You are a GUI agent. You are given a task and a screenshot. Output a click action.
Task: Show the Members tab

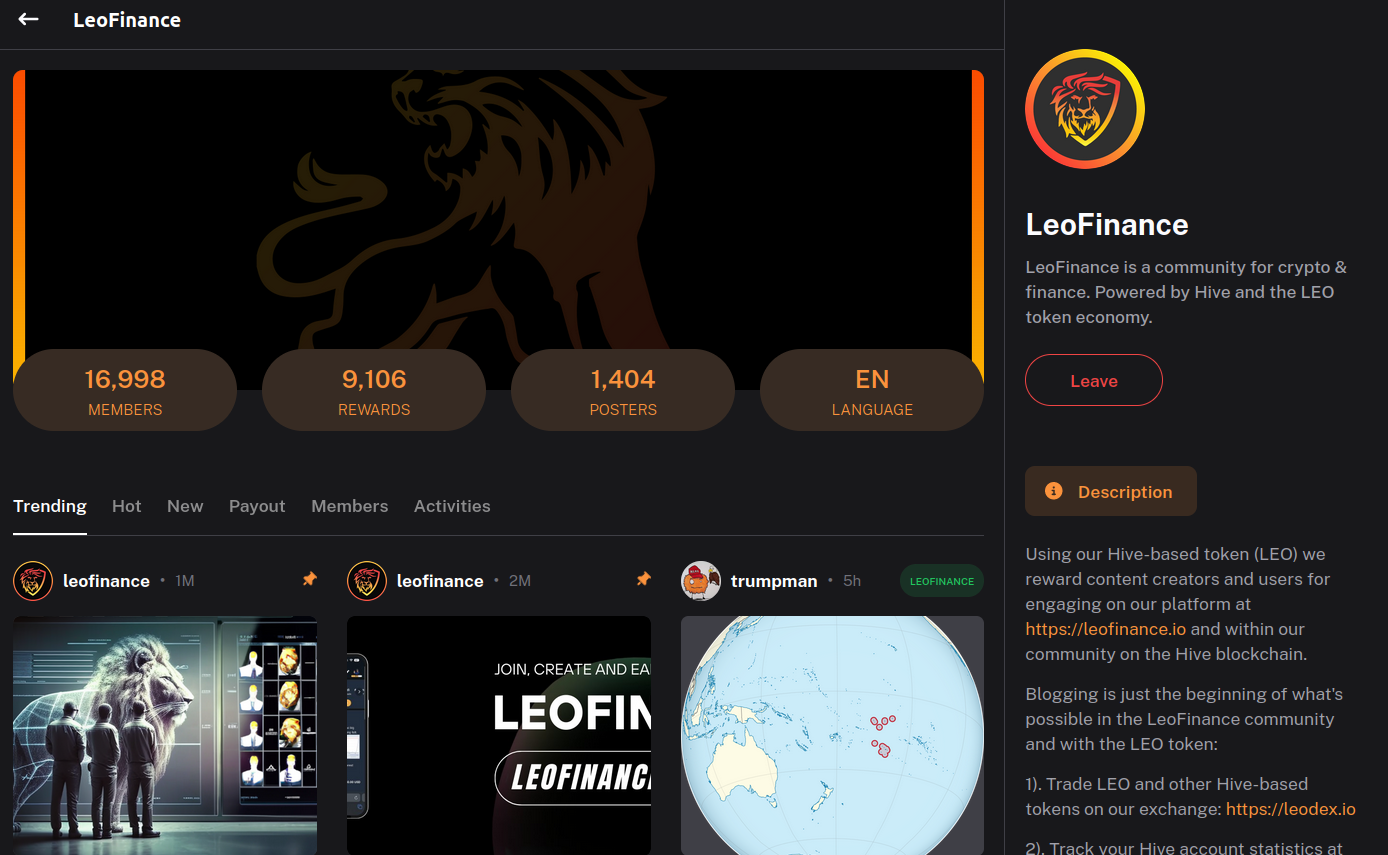[349, 506]
